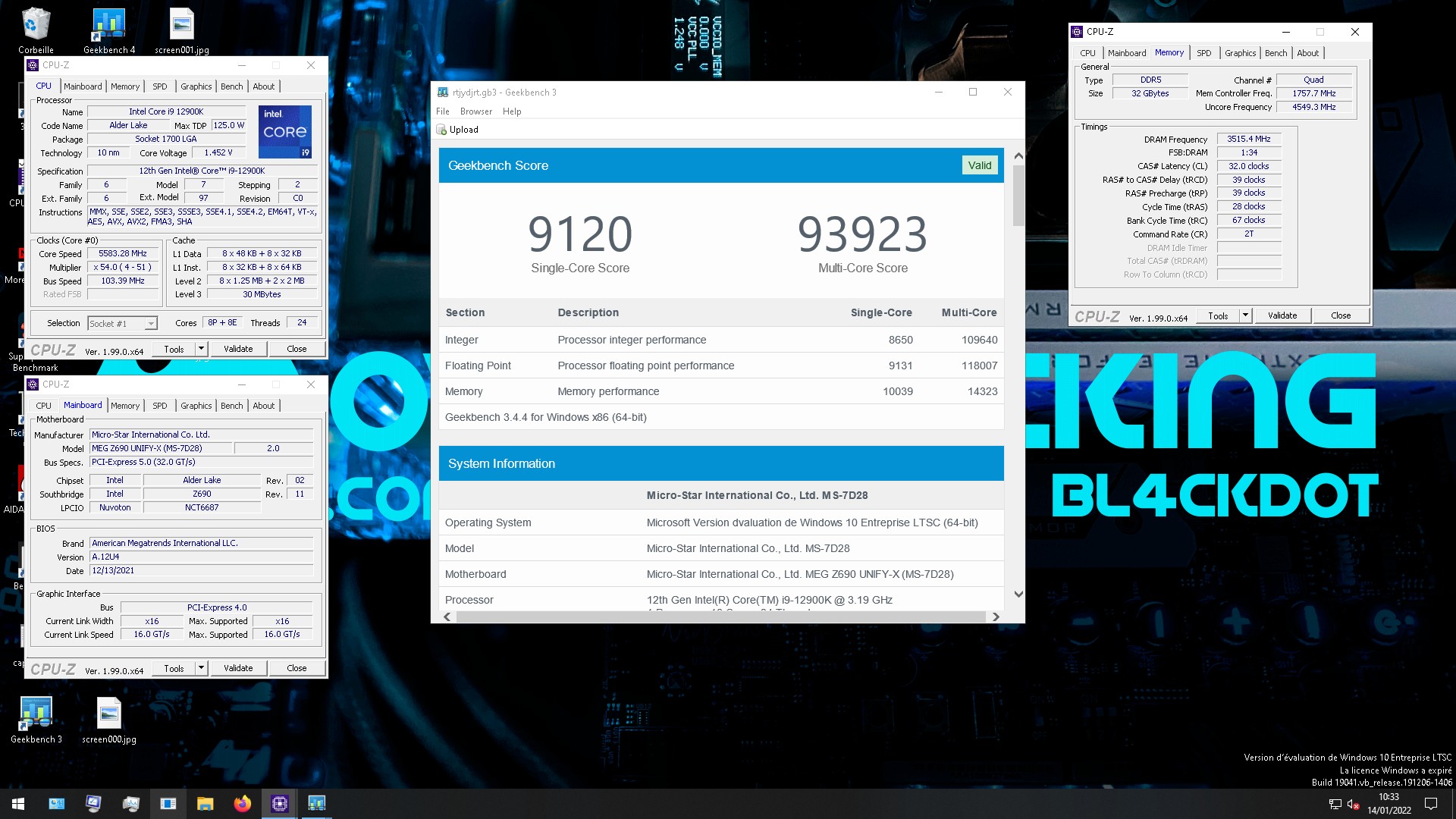Switch to Memory tab in Mainboard CPU-Z window

[x=125, y=406]
